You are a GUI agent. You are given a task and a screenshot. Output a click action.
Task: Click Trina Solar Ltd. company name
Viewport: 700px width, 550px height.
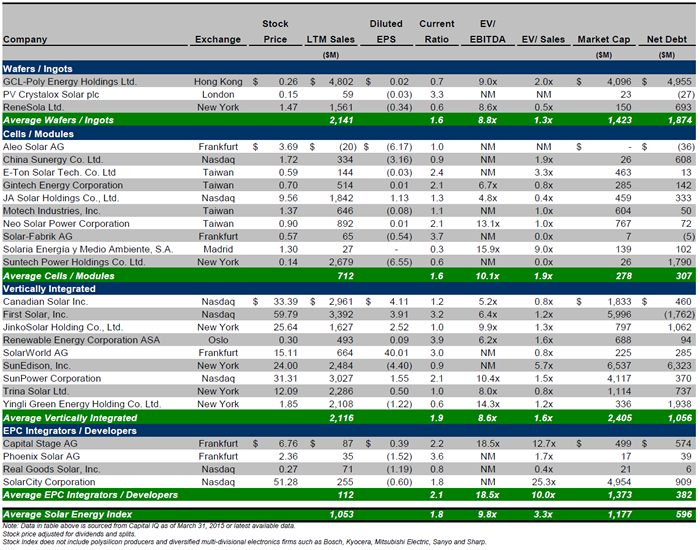(36, 391)
